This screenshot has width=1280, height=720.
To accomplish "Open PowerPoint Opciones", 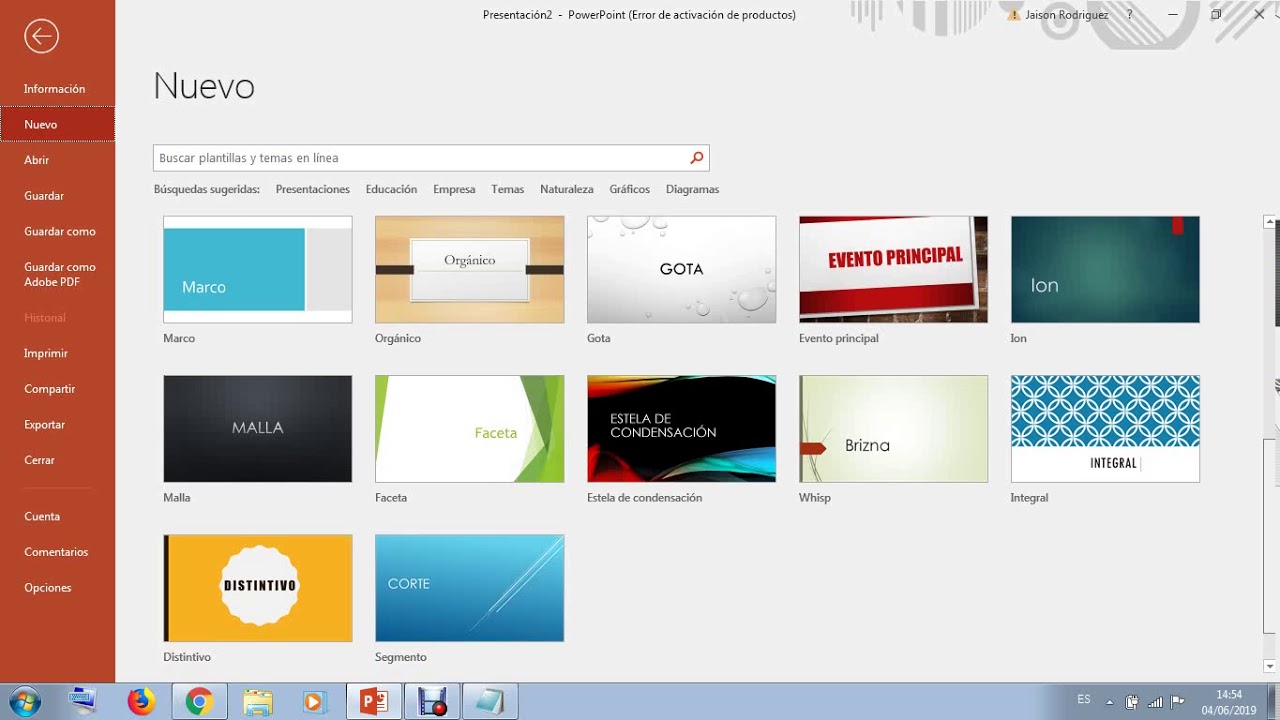I will click(57, 587).
